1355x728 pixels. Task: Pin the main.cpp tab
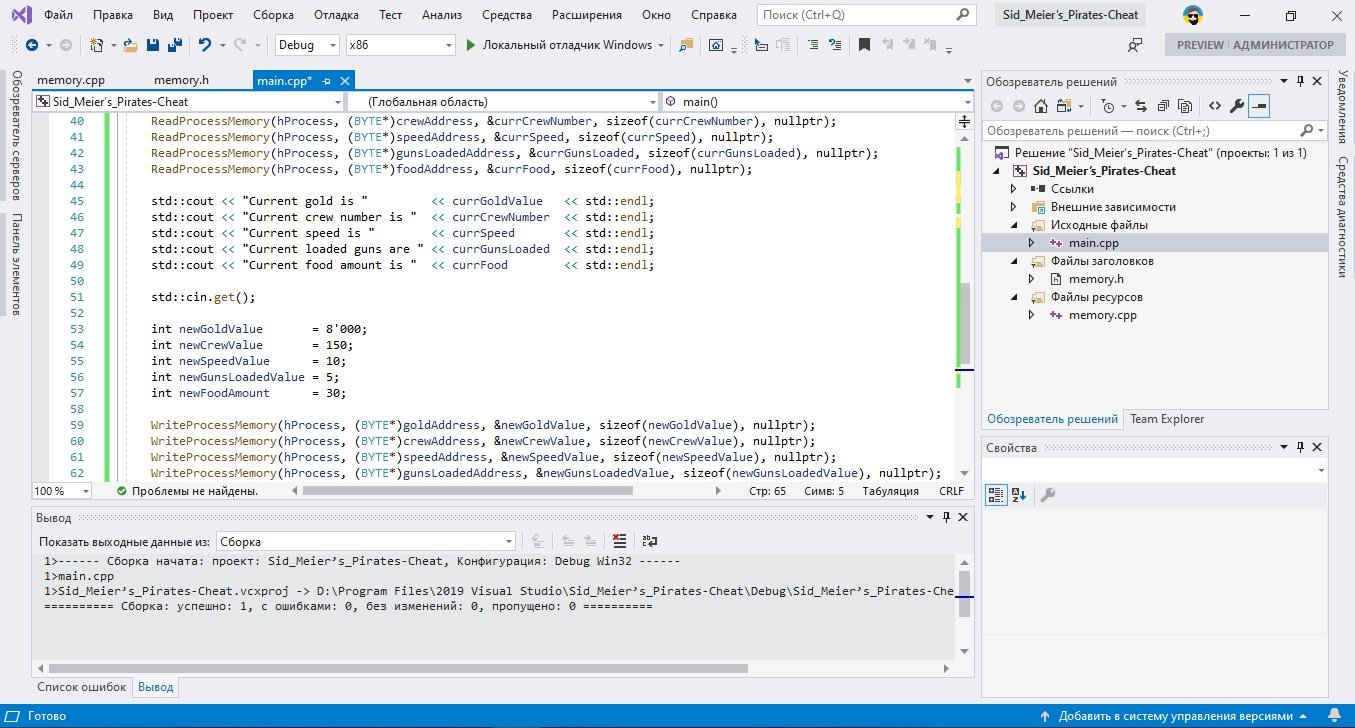327,81
